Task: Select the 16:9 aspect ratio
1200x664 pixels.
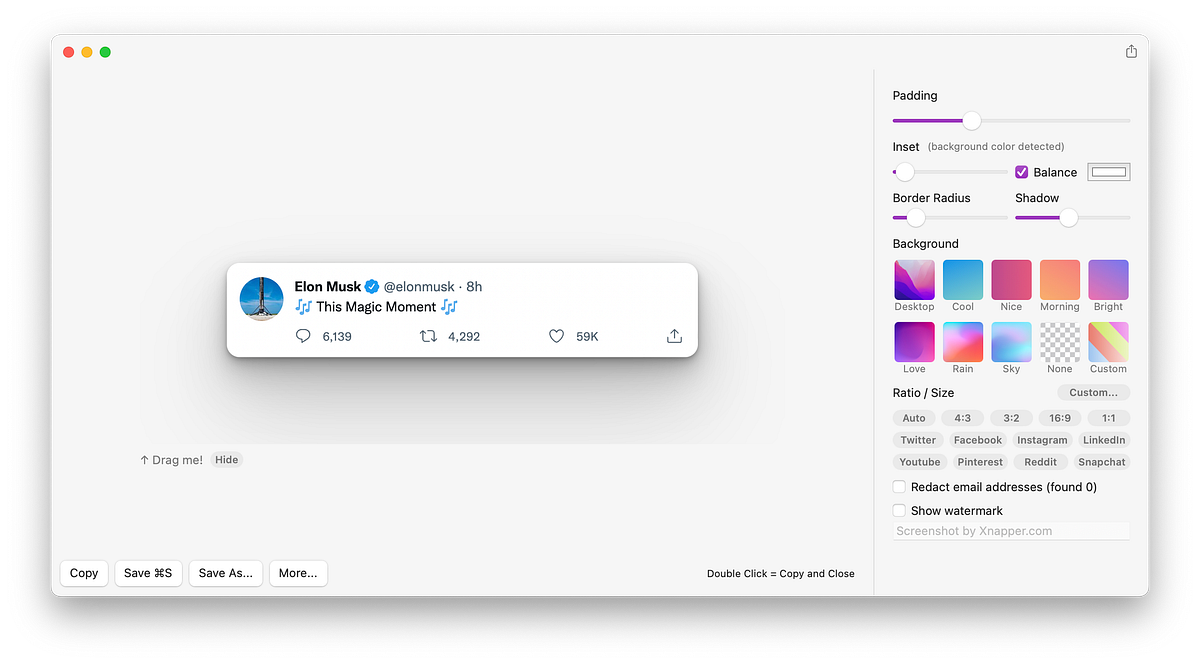Action: click(1059, 417)
